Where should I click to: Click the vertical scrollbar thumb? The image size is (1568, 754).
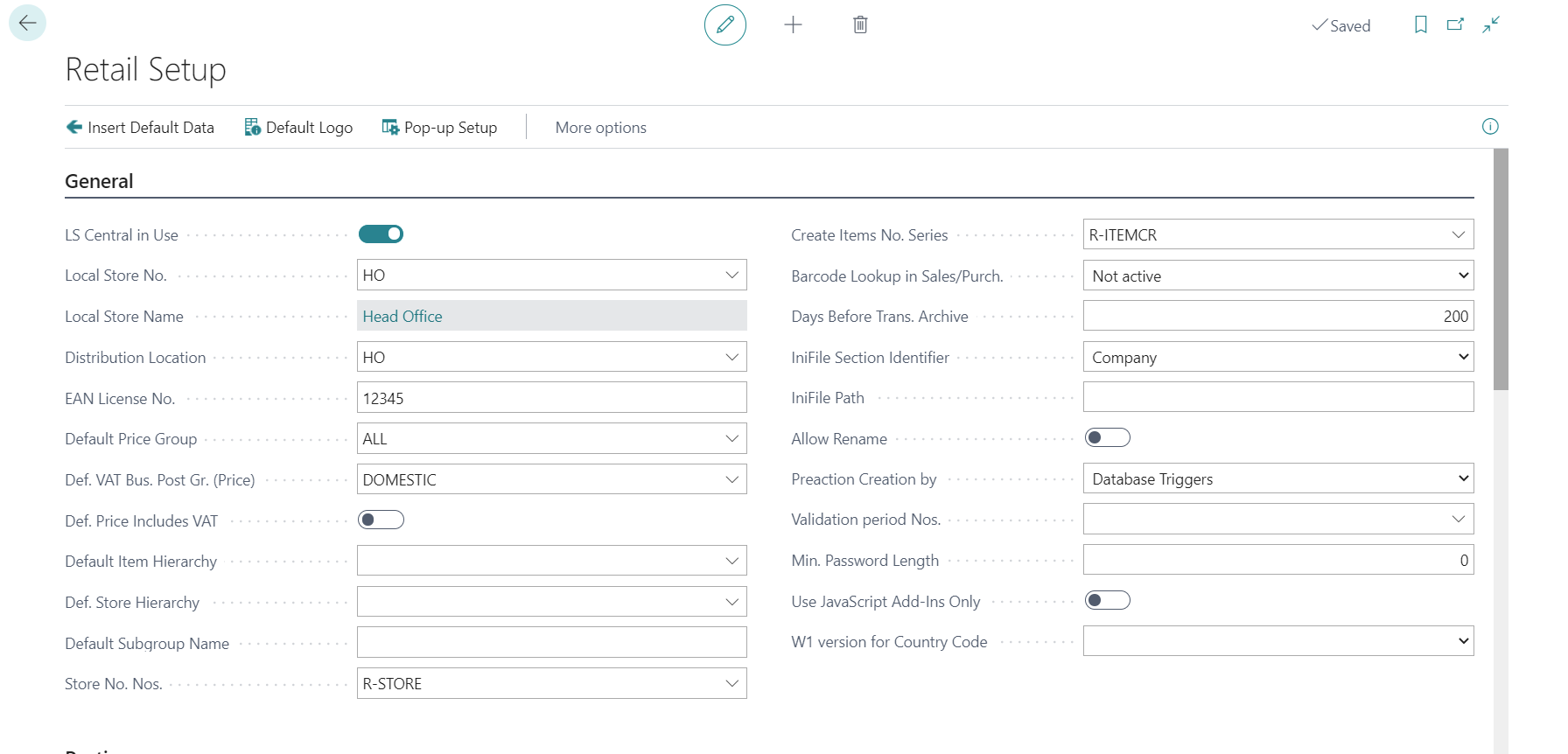click(x=1501, y=269)
